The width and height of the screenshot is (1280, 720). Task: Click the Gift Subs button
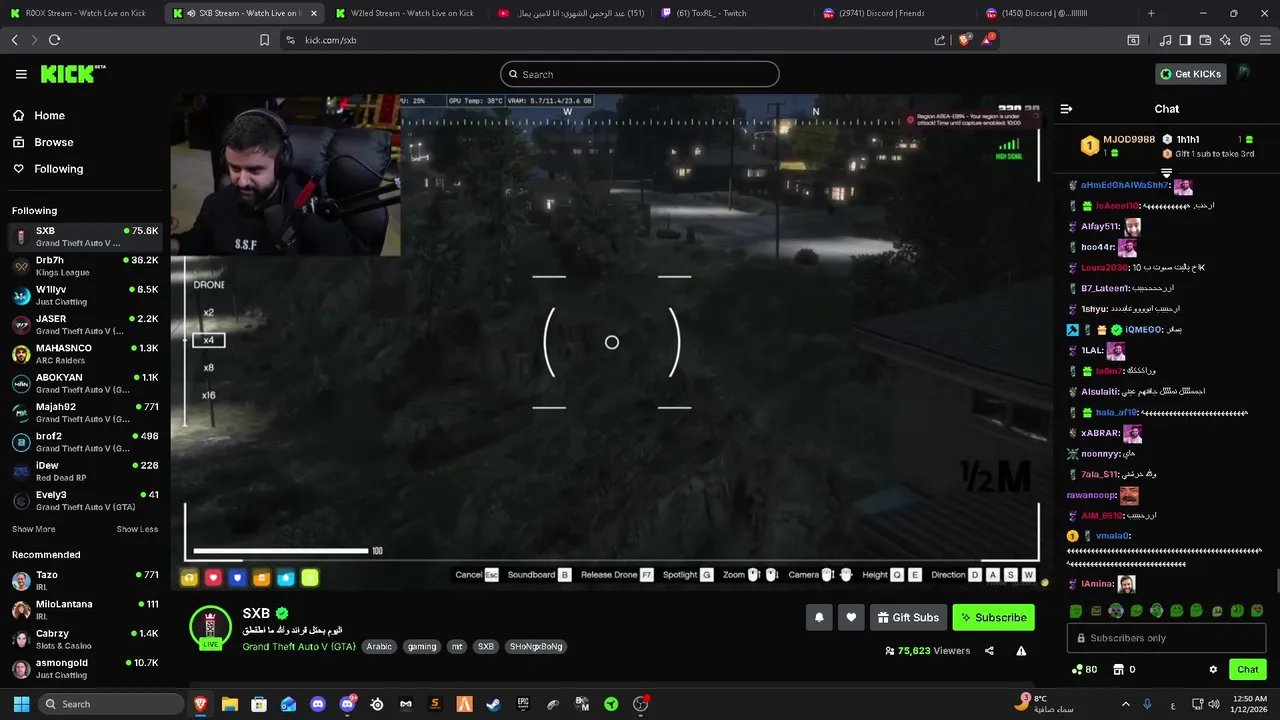(x=908, y=618)
